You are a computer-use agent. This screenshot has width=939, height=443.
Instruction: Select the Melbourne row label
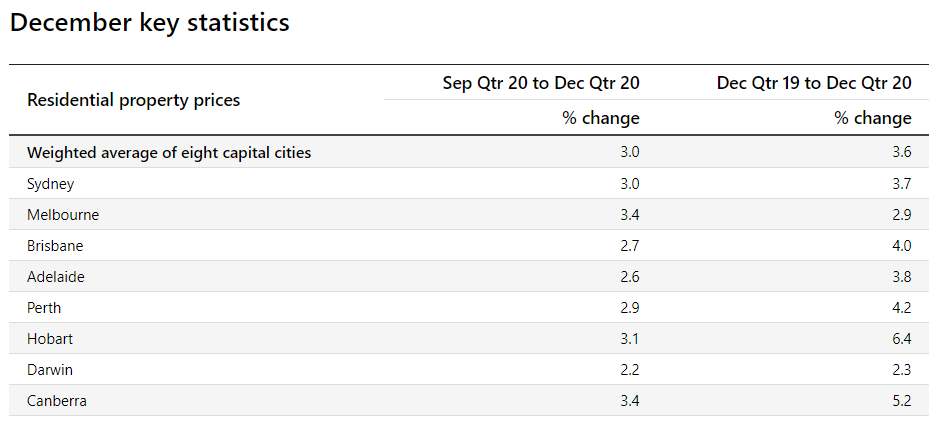click(63, 215)
